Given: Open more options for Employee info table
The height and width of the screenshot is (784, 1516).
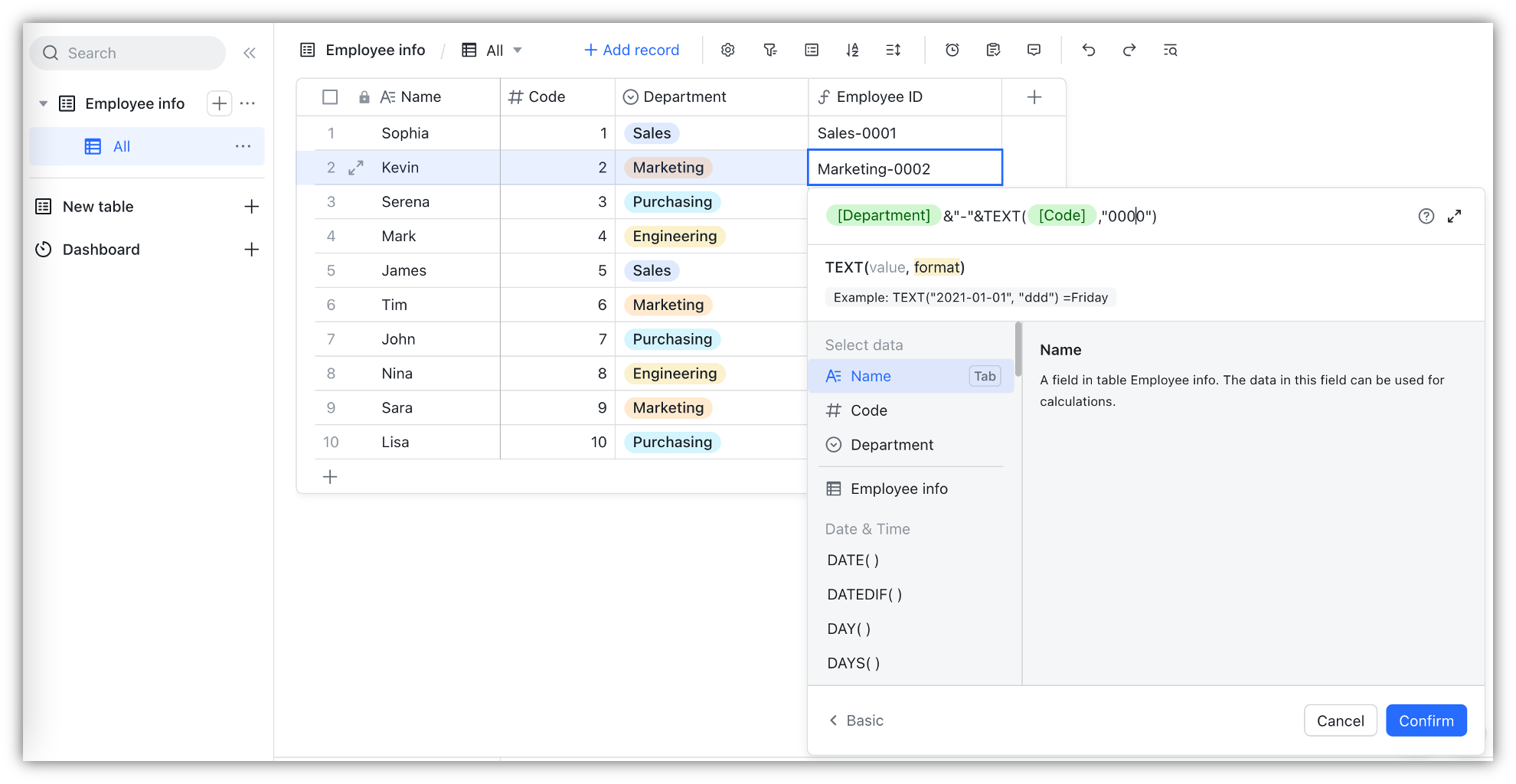Looking at the screenshot, I should click(x=247, y=103).
